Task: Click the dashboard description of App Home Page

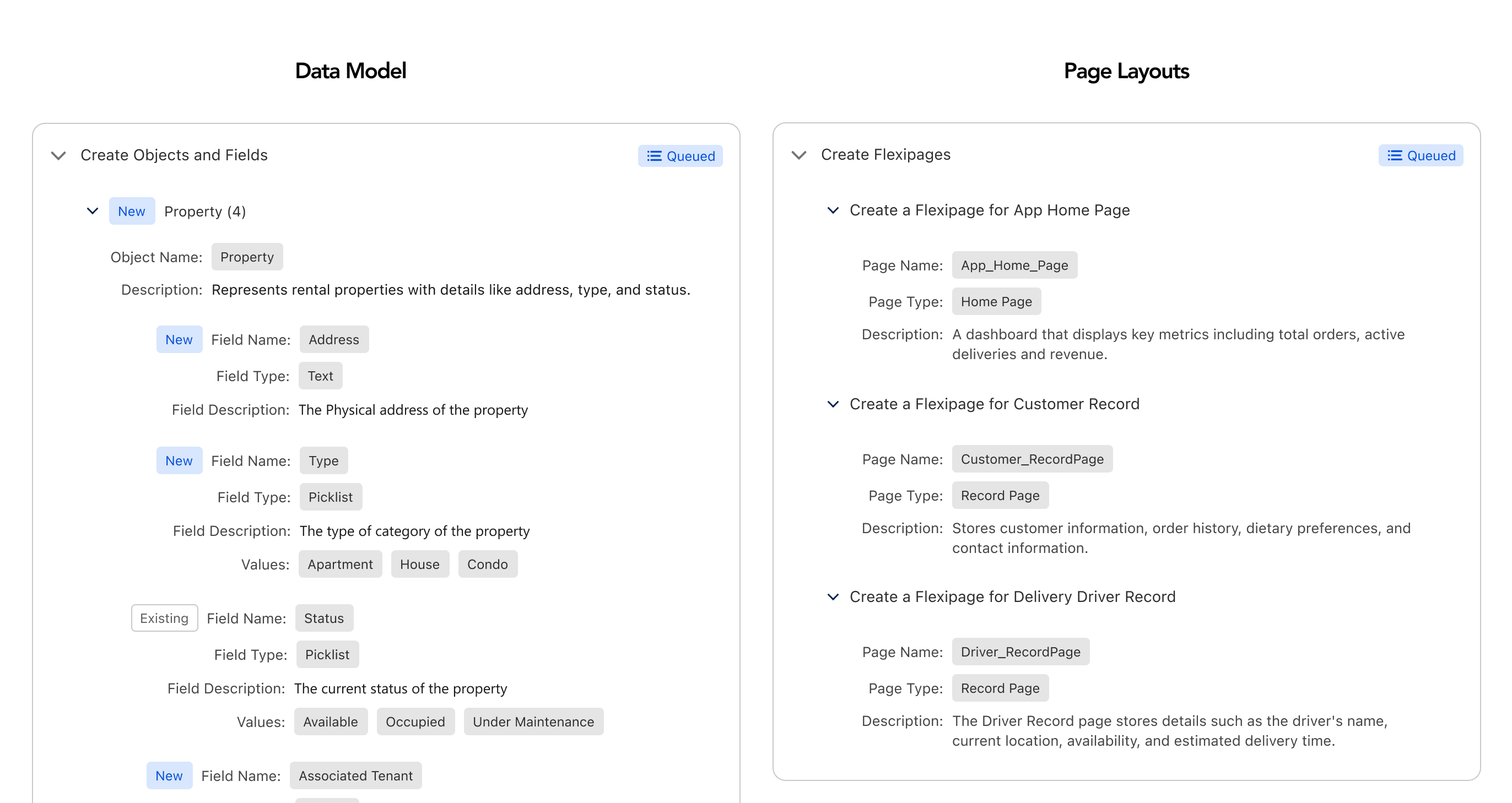Action: click(1178, 344)
